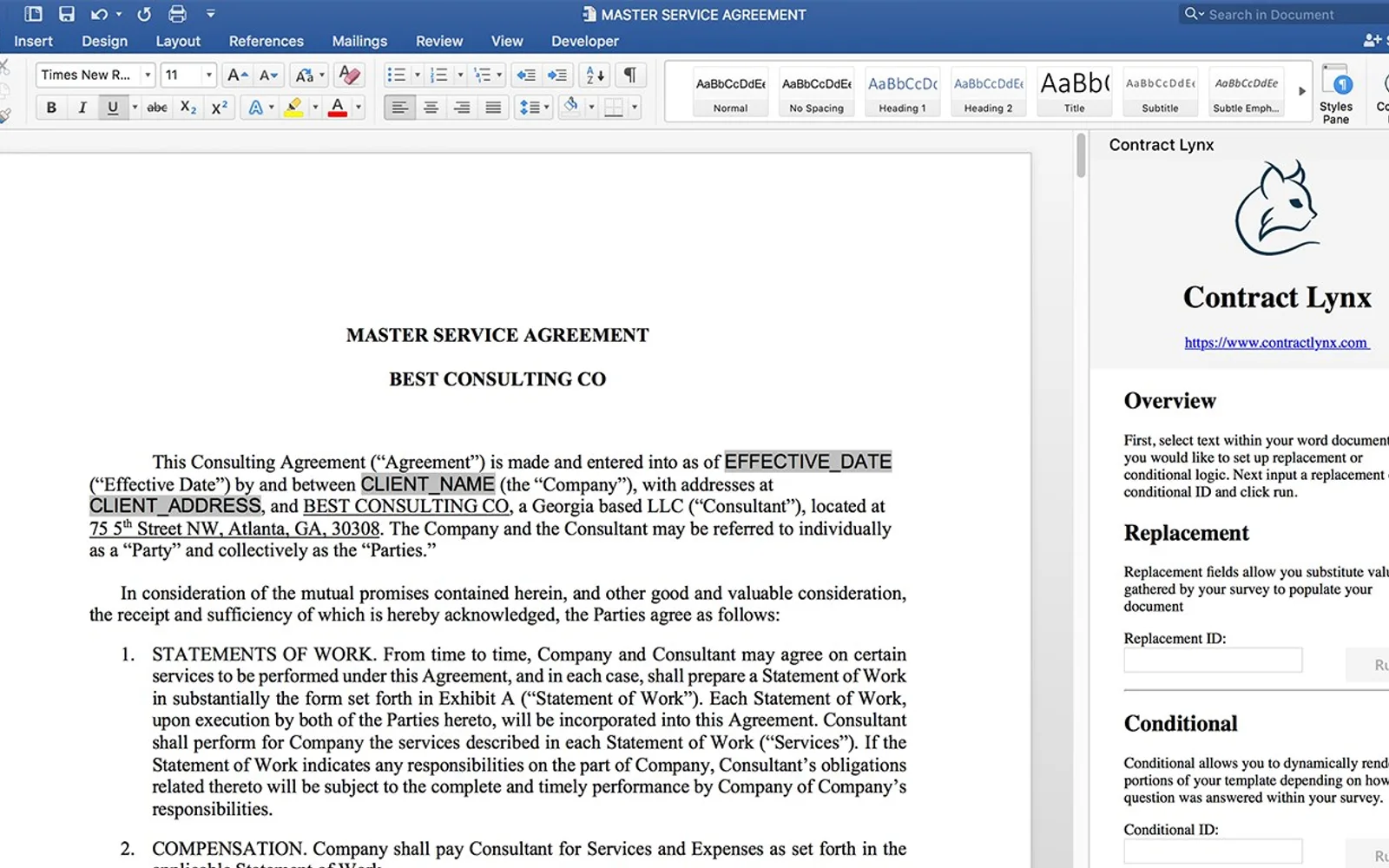This screenshot has width=1389, height=868.
Task: Click the yellow text highlight color
Action: 293,108
